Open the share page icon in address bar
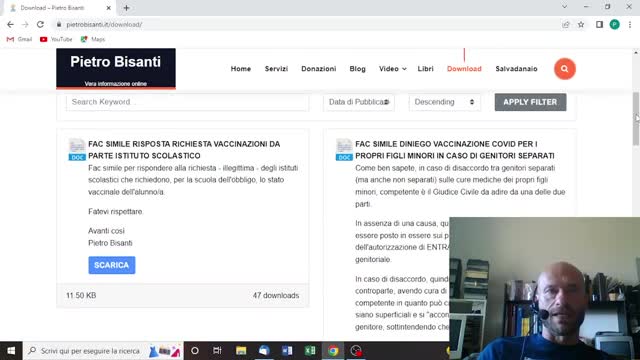The image size is (640, 360). [x=566, y=24]
